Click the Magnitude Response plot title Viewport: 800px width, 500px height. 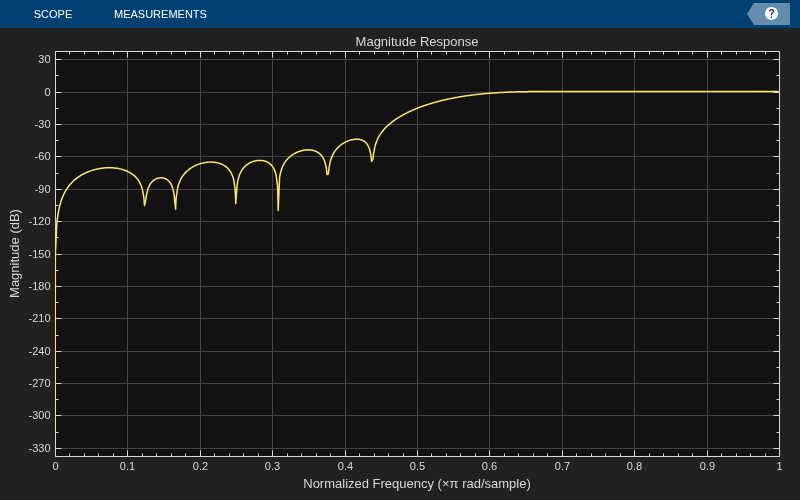tap(417, 42)
